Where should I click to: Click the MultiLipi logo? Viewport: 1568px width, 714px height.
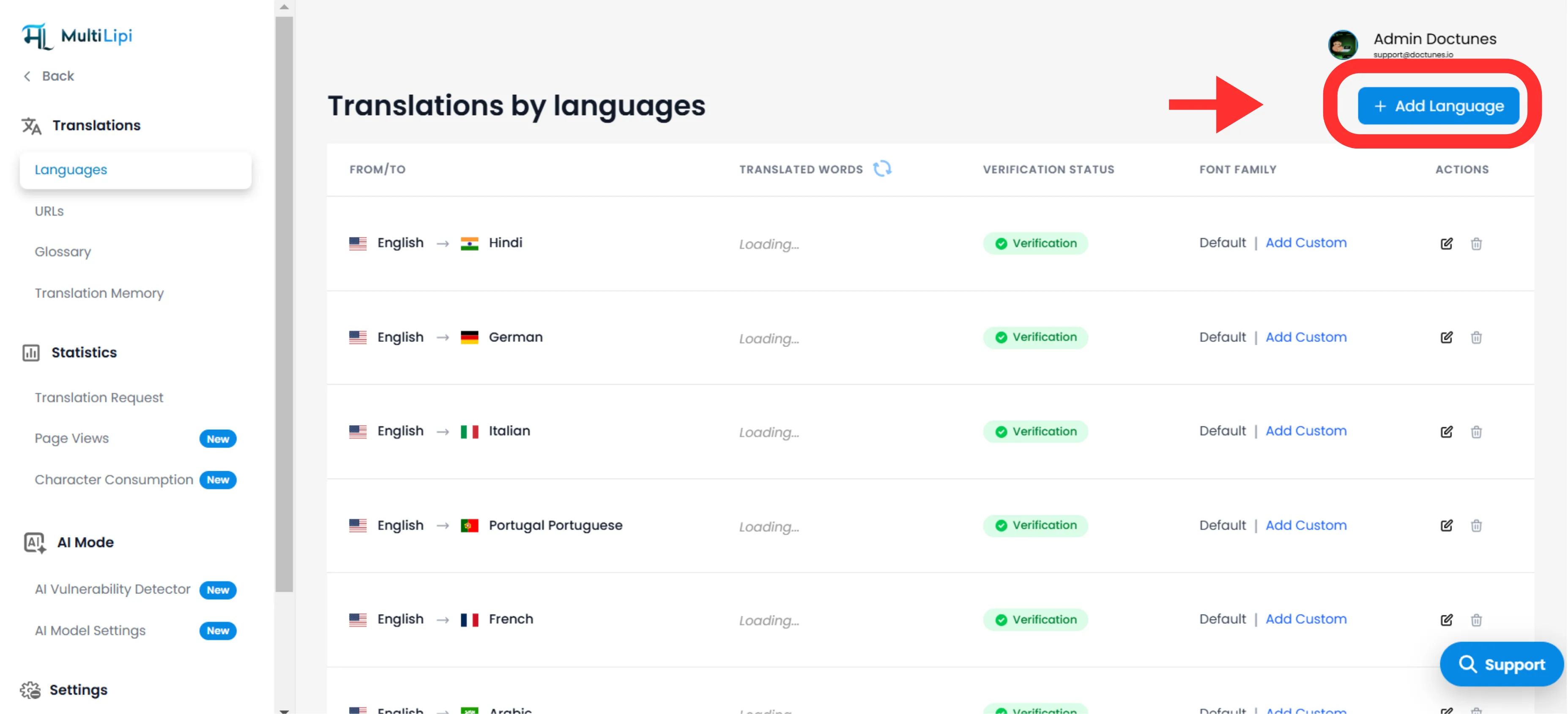pyautogui.click(x=78, y=35)
